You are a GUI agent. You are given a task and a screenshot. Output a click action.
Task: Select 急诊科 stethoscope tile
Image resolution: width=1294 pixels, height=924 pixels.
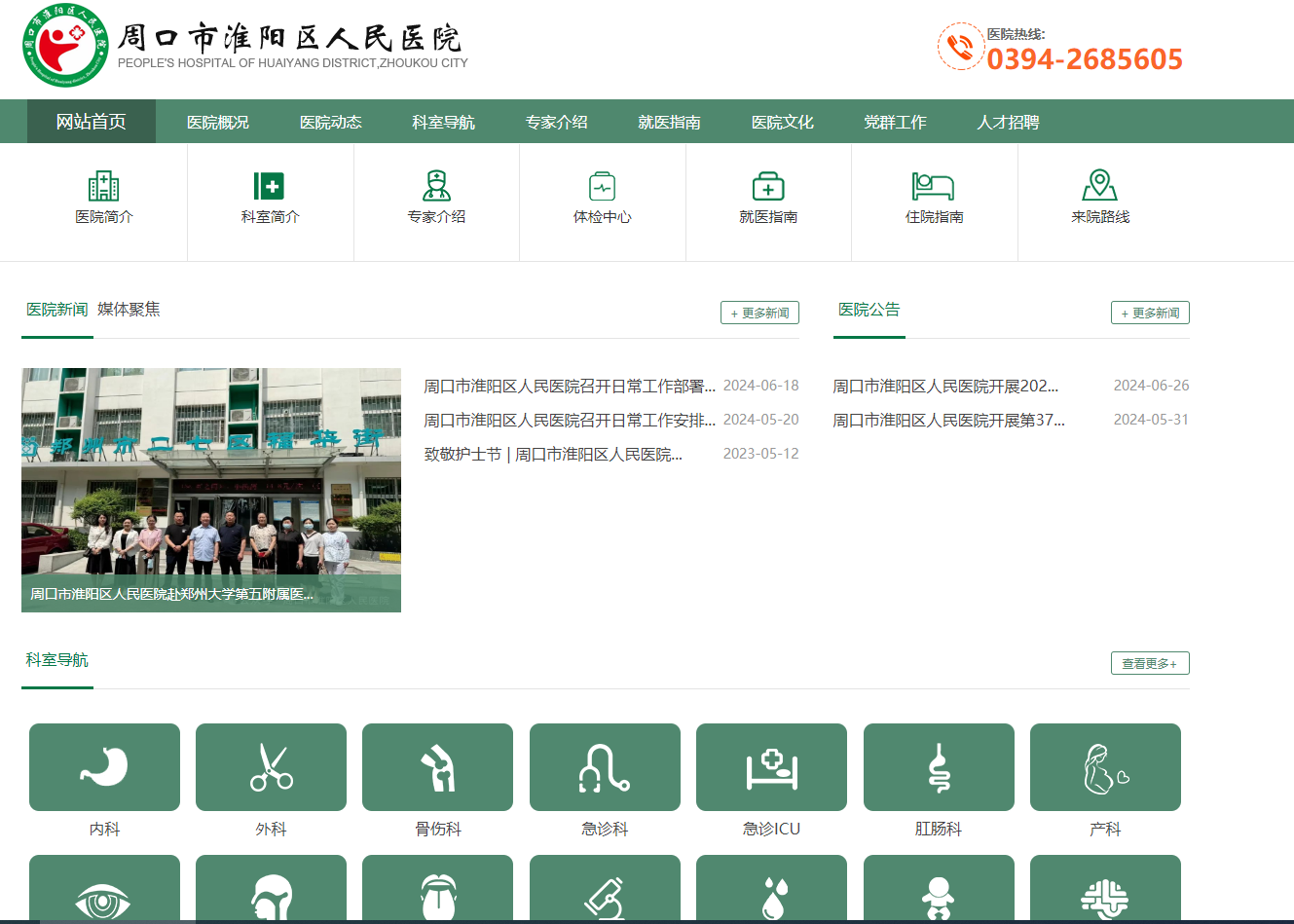pyautogui.click(x=605, y=767)
